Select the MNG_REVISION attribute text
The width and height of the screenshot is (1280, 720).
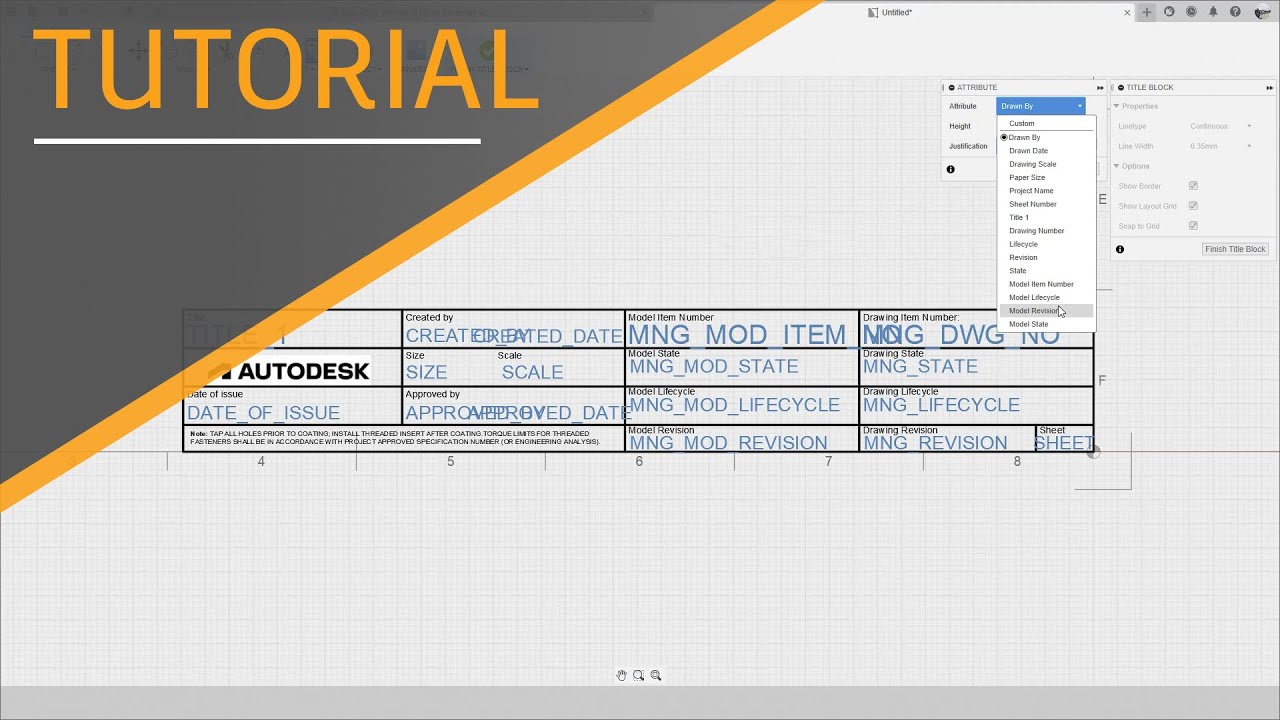coord(935,443)
